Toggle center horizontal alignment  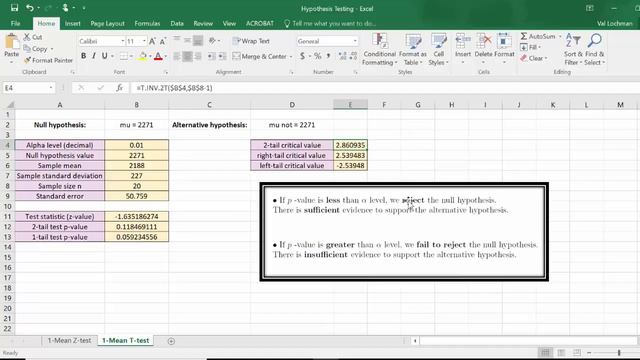coord(187,56)
